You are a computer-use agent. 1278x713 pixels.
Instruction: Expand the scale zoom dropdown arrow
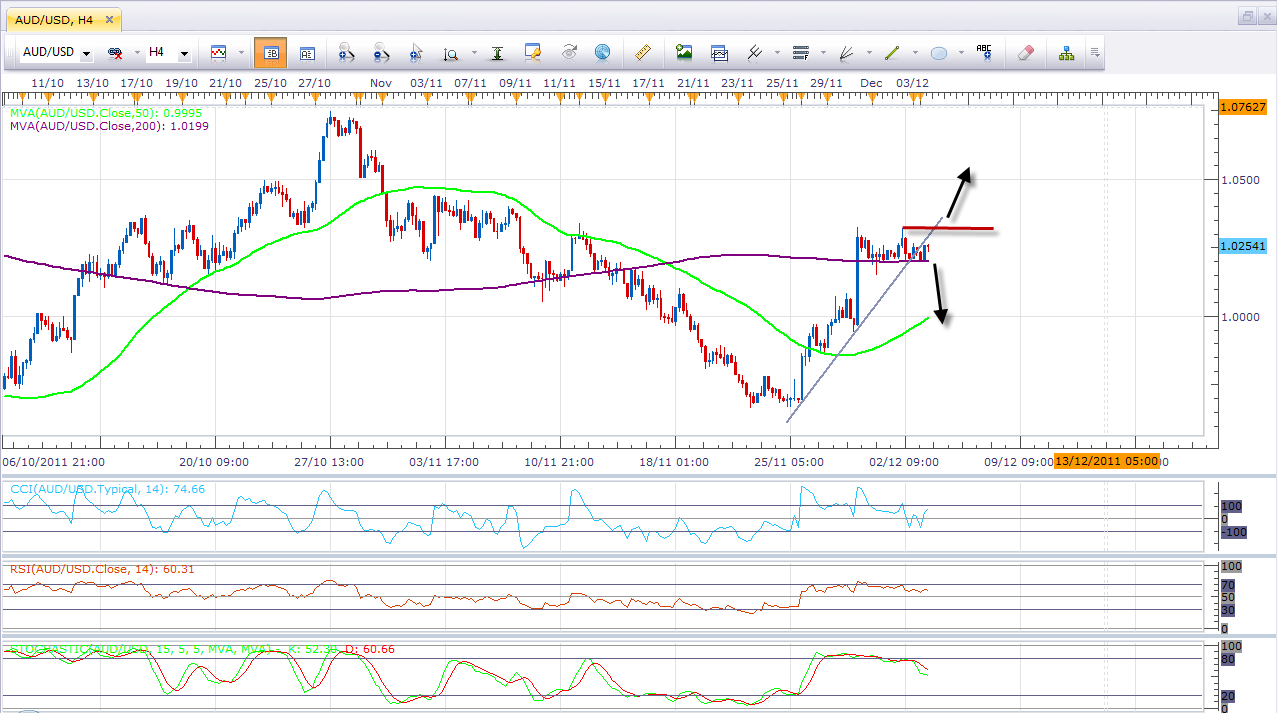coord(473,53)
